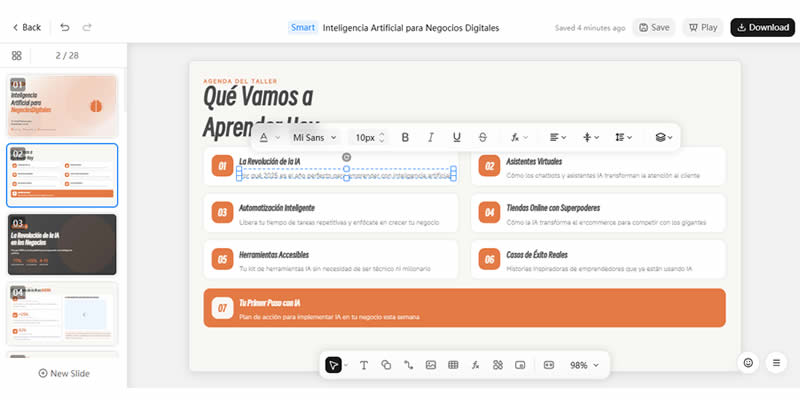Open the layer order menu

point(662,137)
